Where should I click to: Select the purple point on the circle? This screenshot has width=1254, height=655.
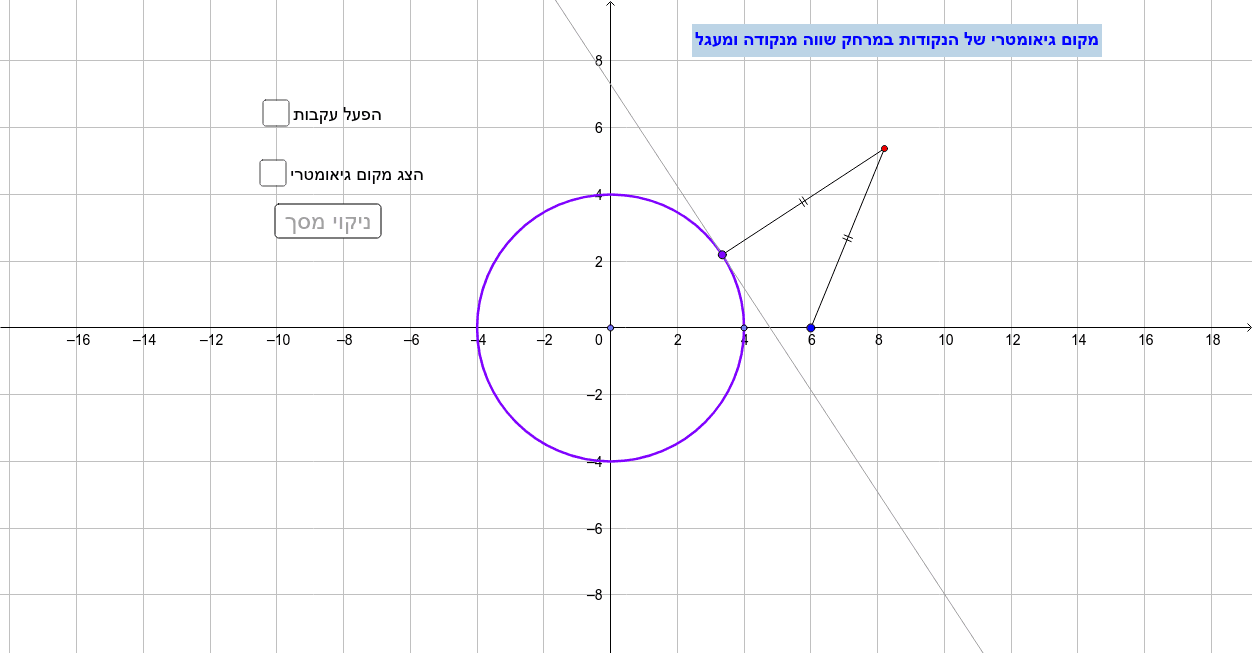click(722, 255)
